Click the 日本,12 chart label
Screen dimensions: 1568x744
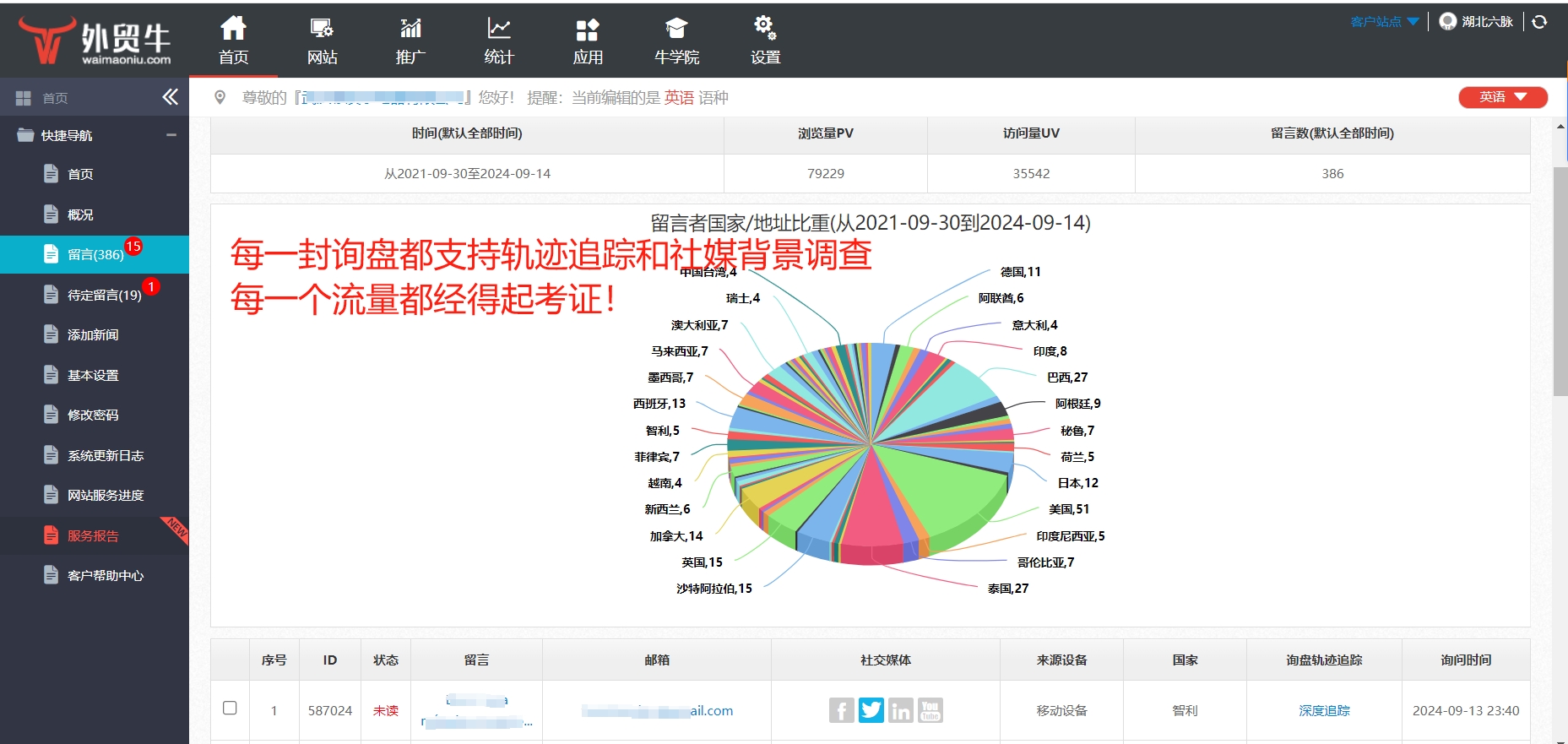[x=1078, y=483]
